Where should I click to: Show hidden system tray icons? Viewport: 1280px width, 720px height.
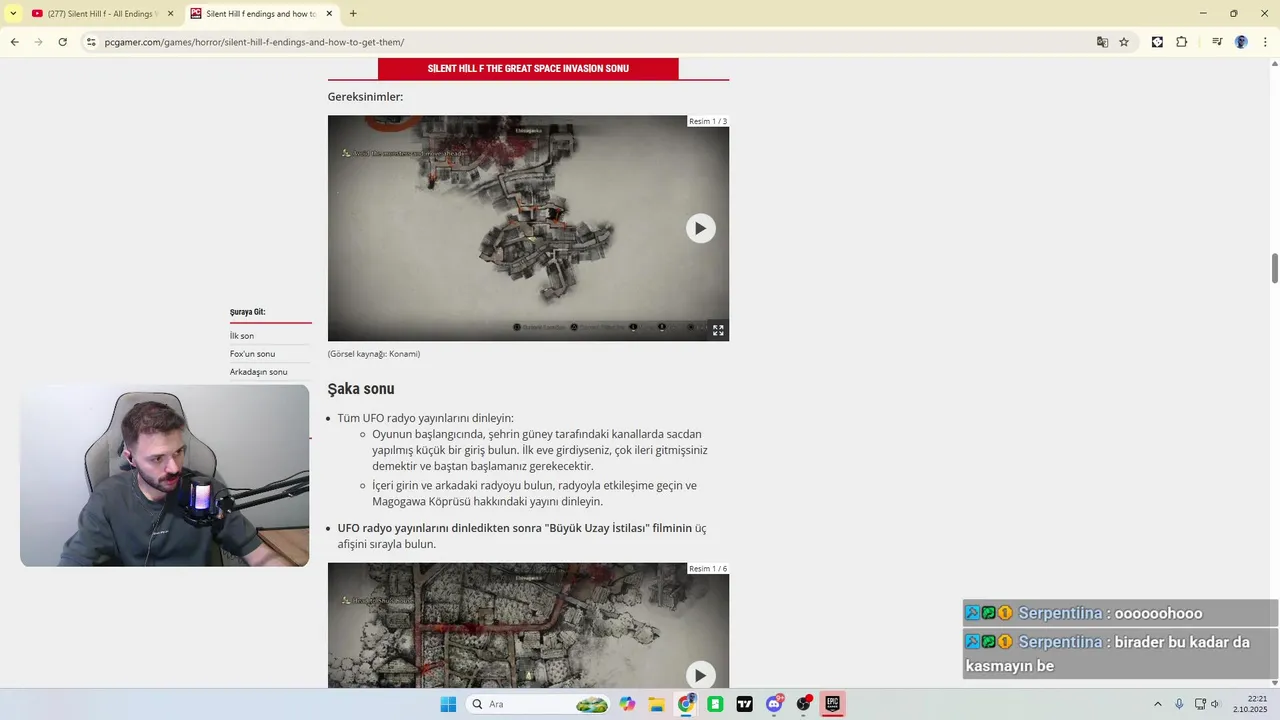point(1158,704)
